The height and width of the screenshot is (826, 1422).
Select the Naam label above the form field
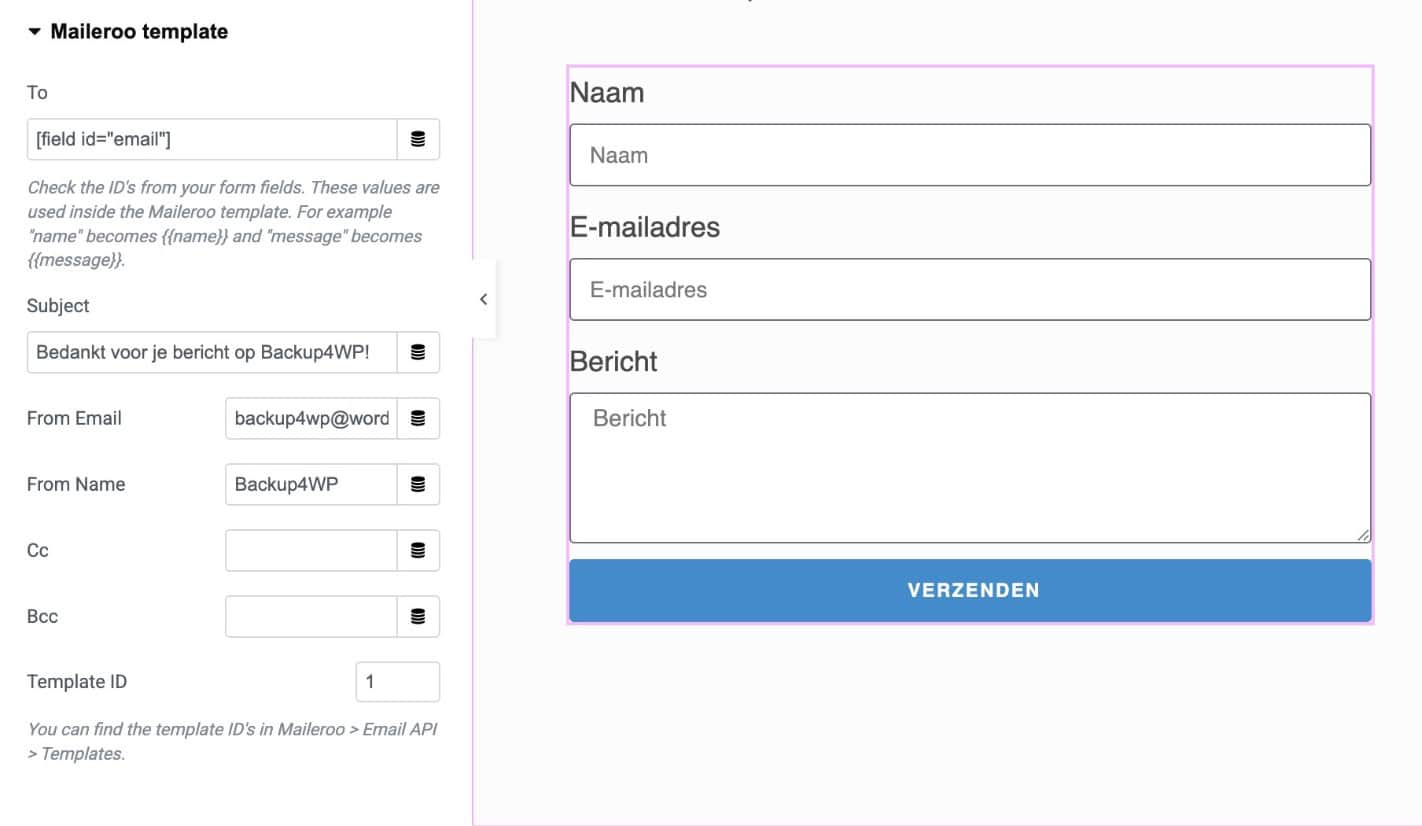click(607, 93)
